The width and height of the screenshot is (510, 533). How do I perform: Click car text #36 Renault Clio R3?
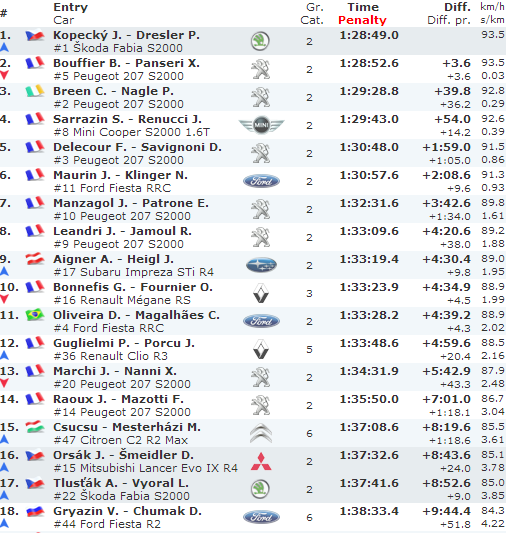(x=110, y=356)
